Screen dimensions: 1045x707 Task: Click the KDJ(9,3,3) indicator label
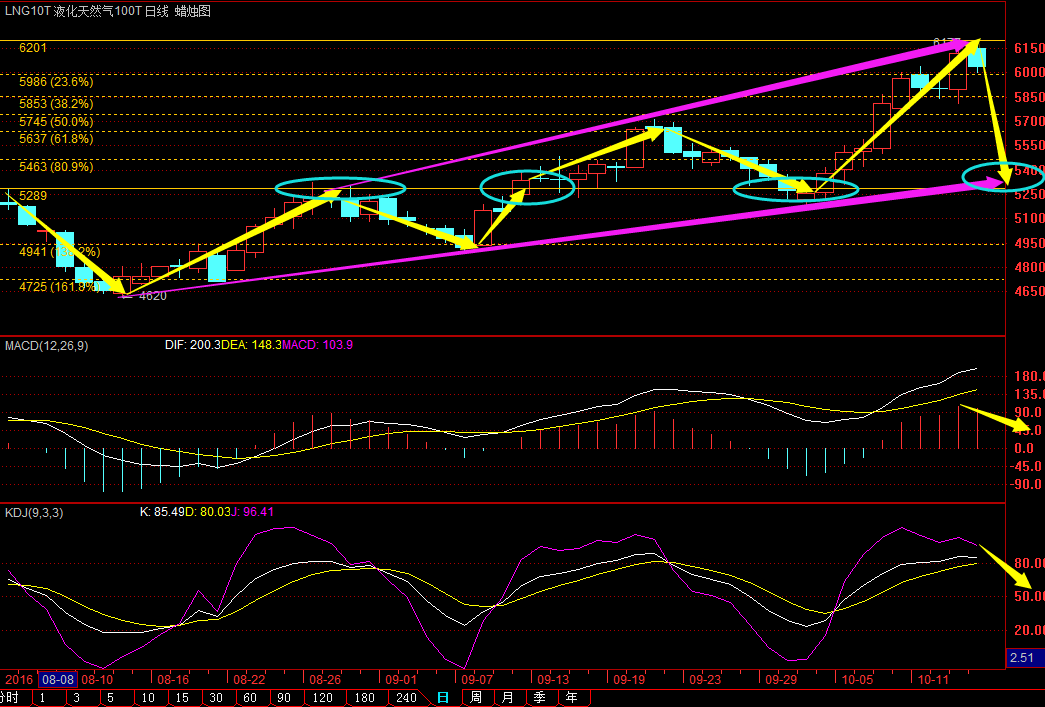click(x=34, y=512)
